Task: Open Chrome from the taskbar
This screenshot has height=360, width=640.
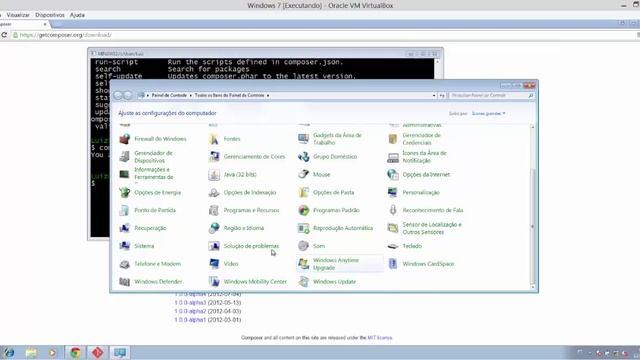Action: pyautogui.click(x=75, y=353)
